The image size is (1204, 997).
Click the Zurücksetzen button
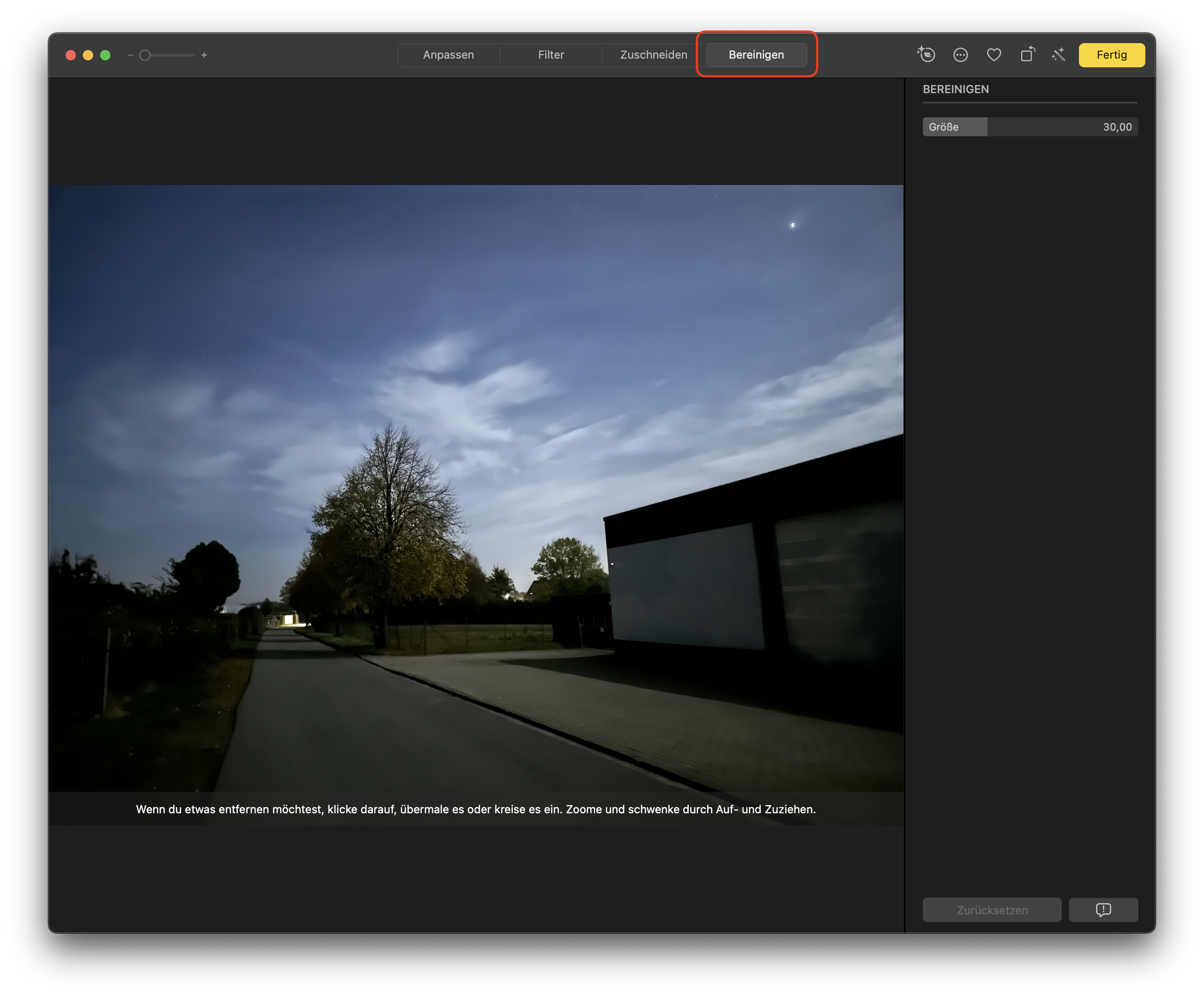click(991, 910)
